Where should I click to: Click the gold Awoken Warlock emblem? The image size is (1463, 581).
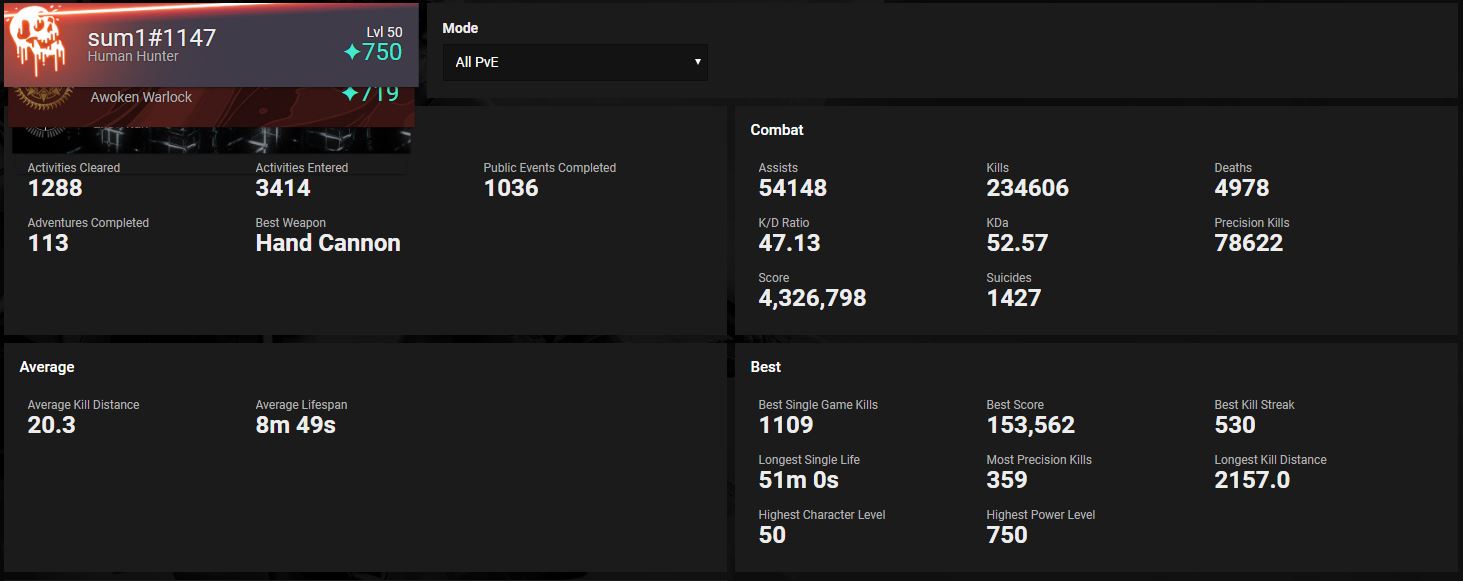click(45, 98)
